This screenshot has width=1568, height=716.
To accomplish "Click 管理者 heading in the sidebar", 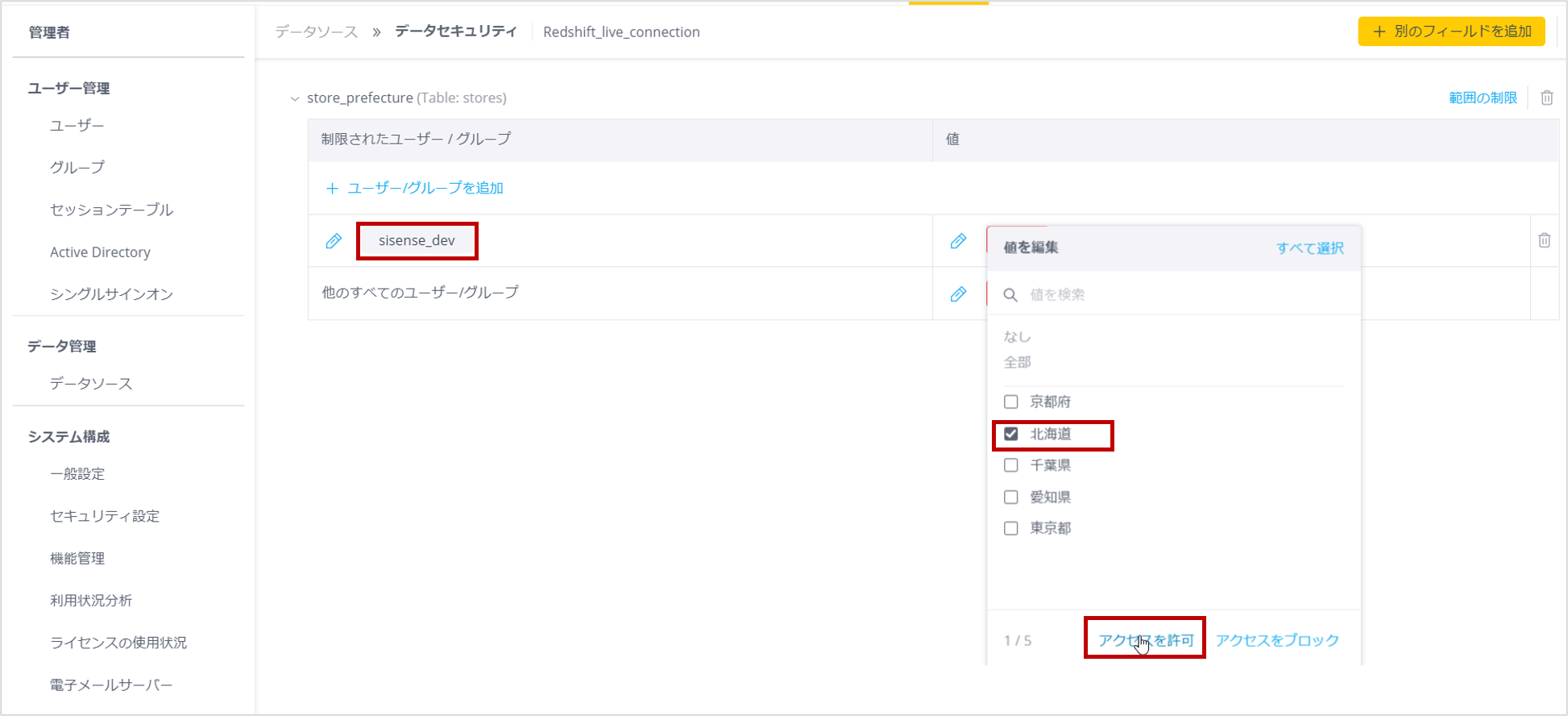I will click(49, 32).
